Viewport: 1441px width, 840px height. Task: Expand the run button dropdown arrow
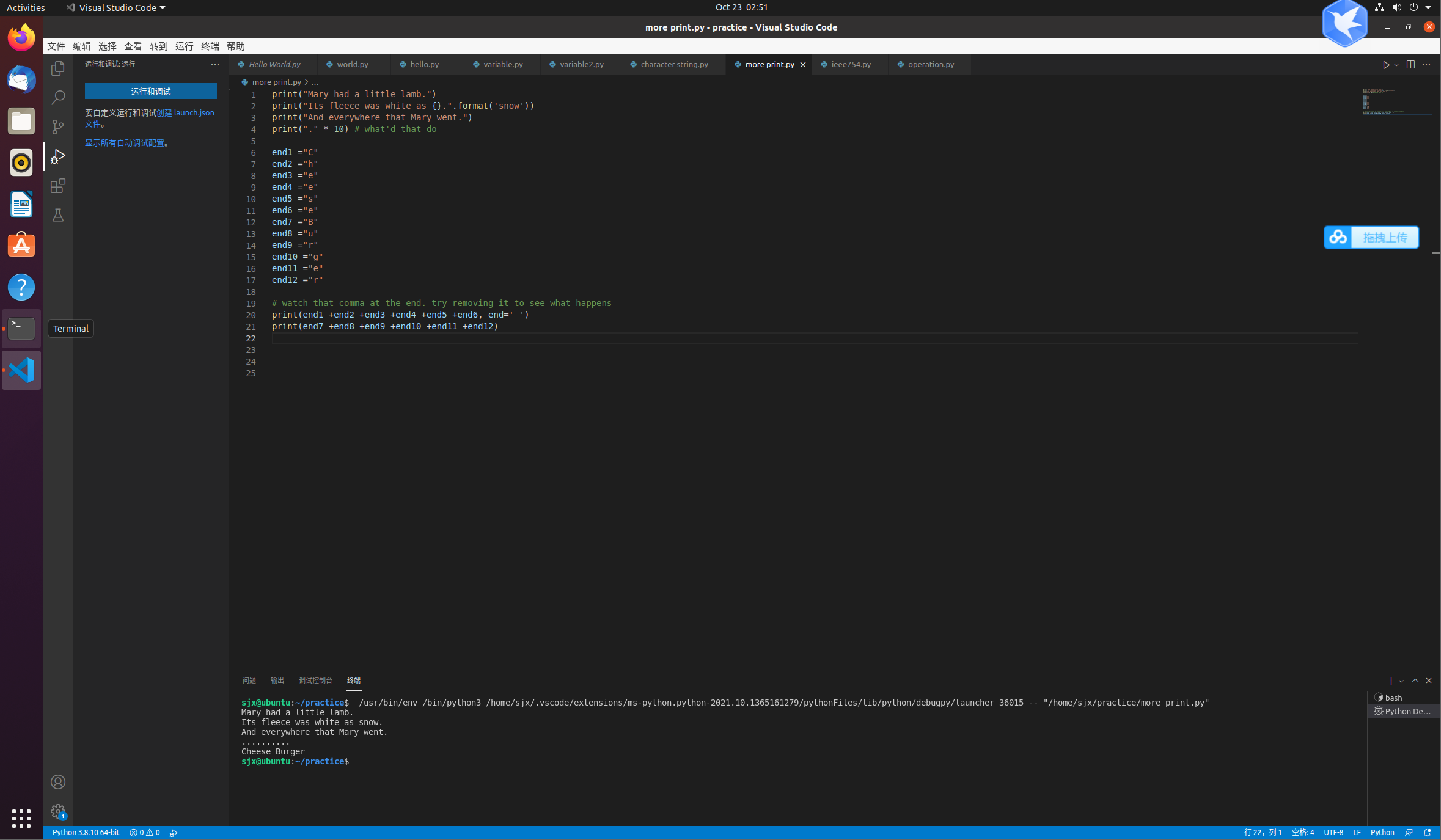tap(1396, 65)
